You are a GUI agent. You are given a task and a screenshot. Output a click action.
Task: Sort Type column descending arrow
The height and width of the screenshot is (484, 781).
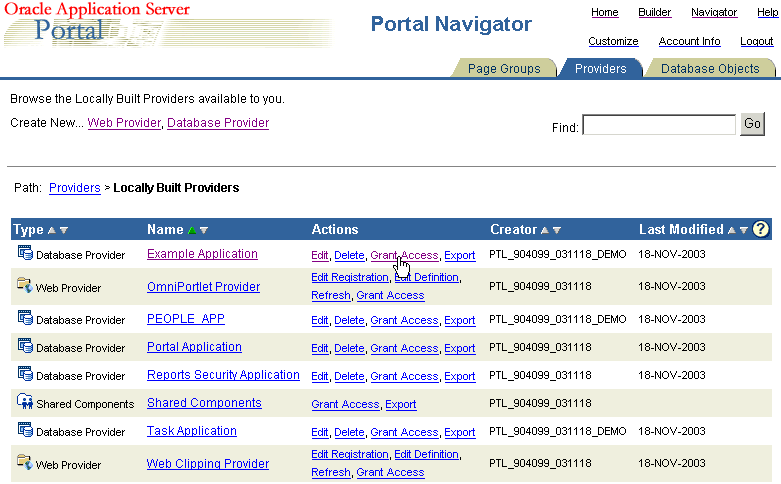pos(64,230)
